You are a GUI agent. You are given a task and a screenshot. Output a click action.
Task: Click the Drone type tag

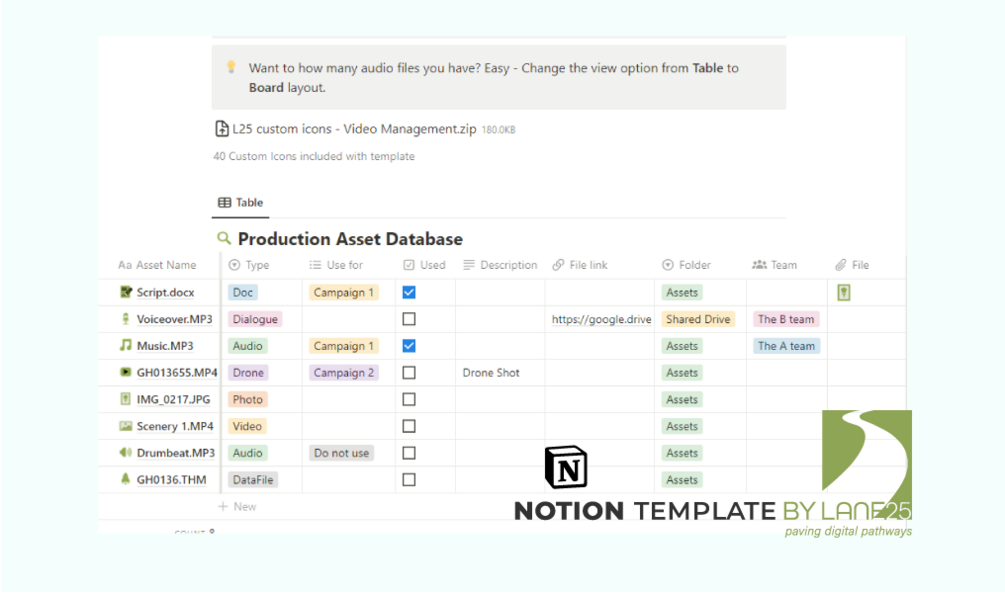(248, 372)
